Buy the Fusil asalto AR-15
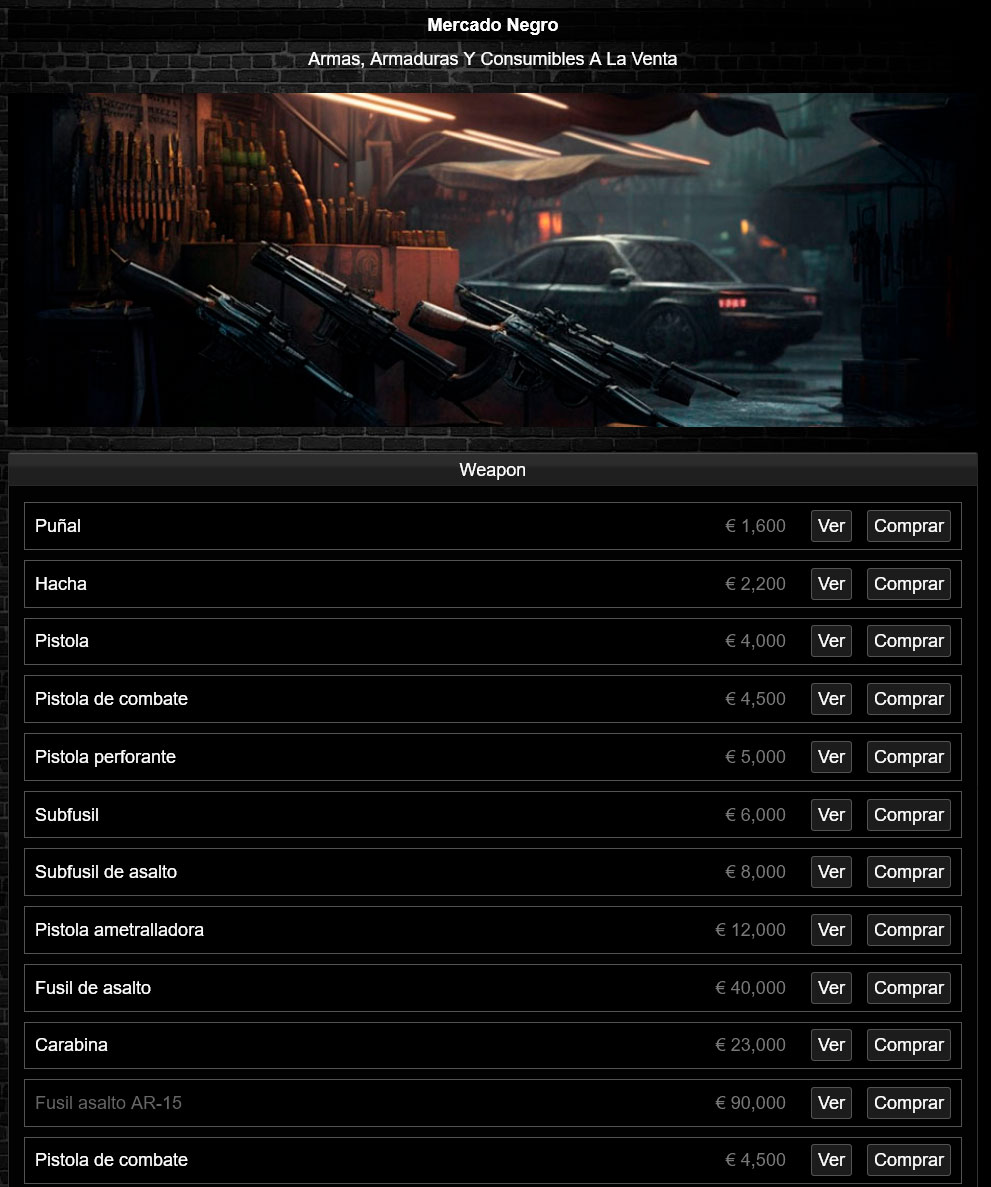Viewport: 991px width, 1187px height. (908, 1103)
